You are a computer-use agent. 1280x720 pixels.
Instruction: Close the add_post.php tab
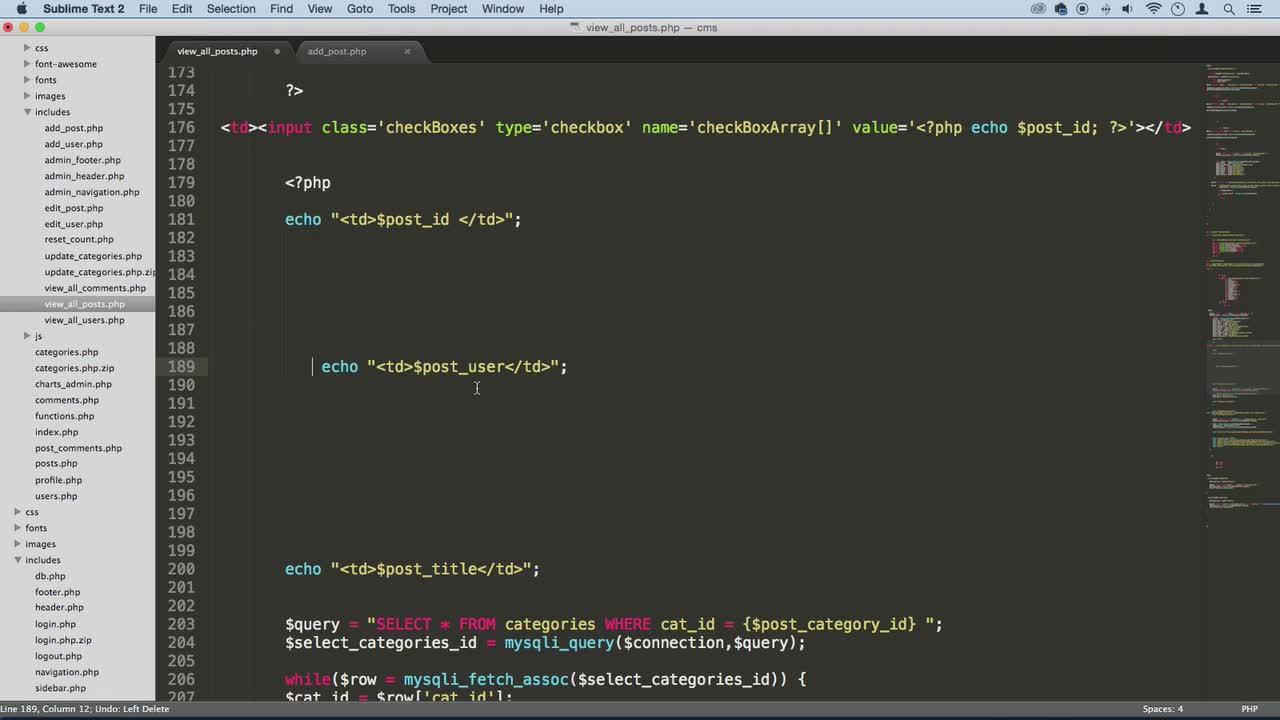click(407, 51)
